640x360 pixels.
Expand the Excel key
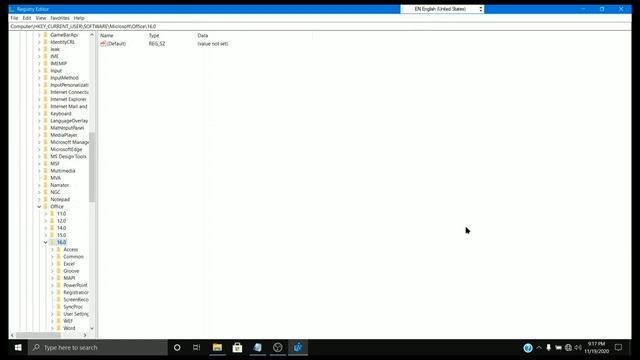coord(52,264)
